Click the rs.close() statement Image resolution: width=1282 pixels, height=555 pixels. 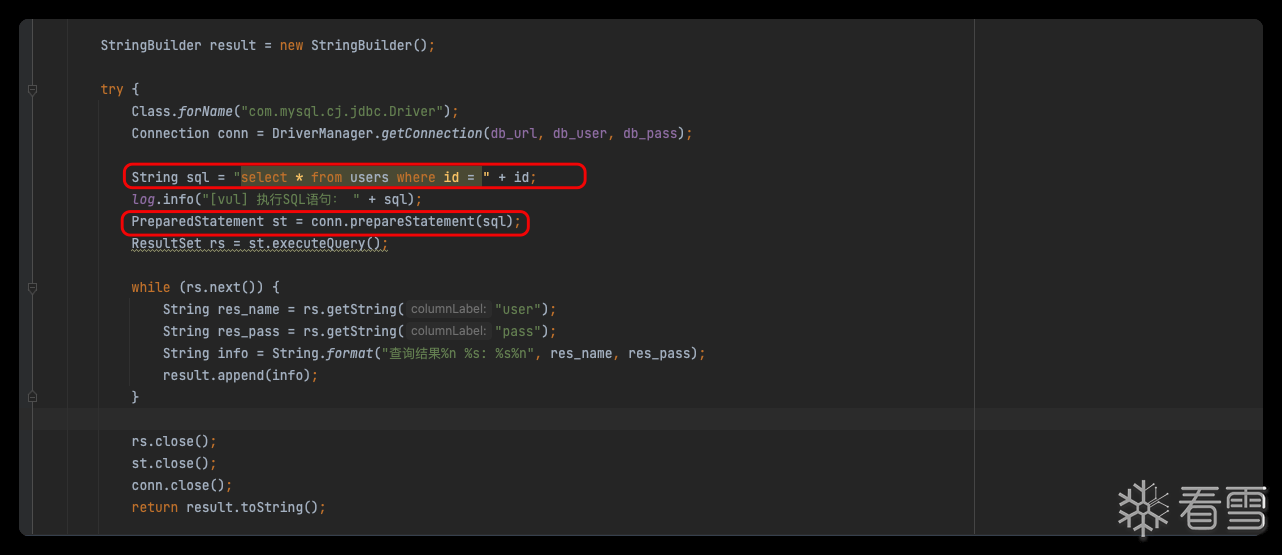coord(172,441)
